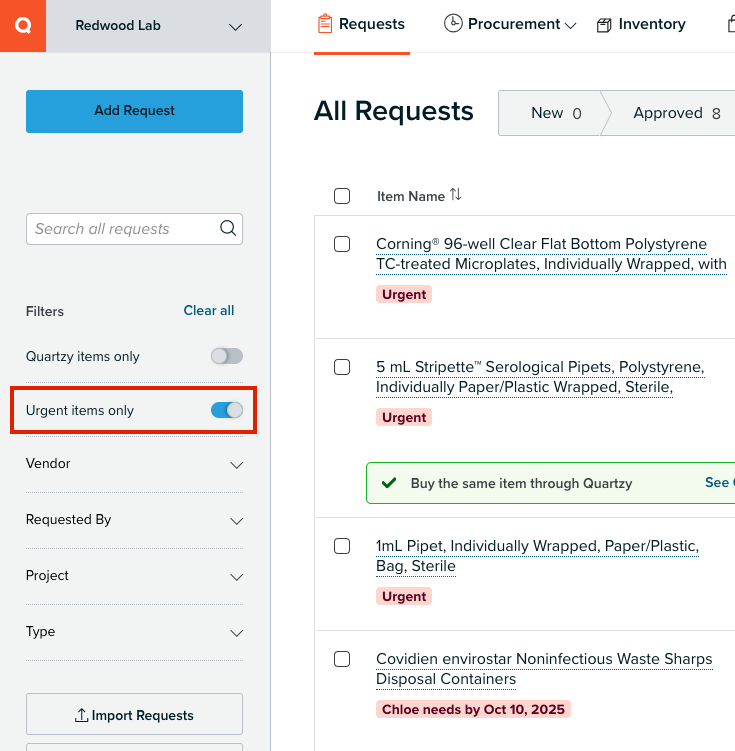The width and height of the screenshot is (735, 751).
Task: Click Urgent tag on 1mL Pipet row
Action: (404, 596)
